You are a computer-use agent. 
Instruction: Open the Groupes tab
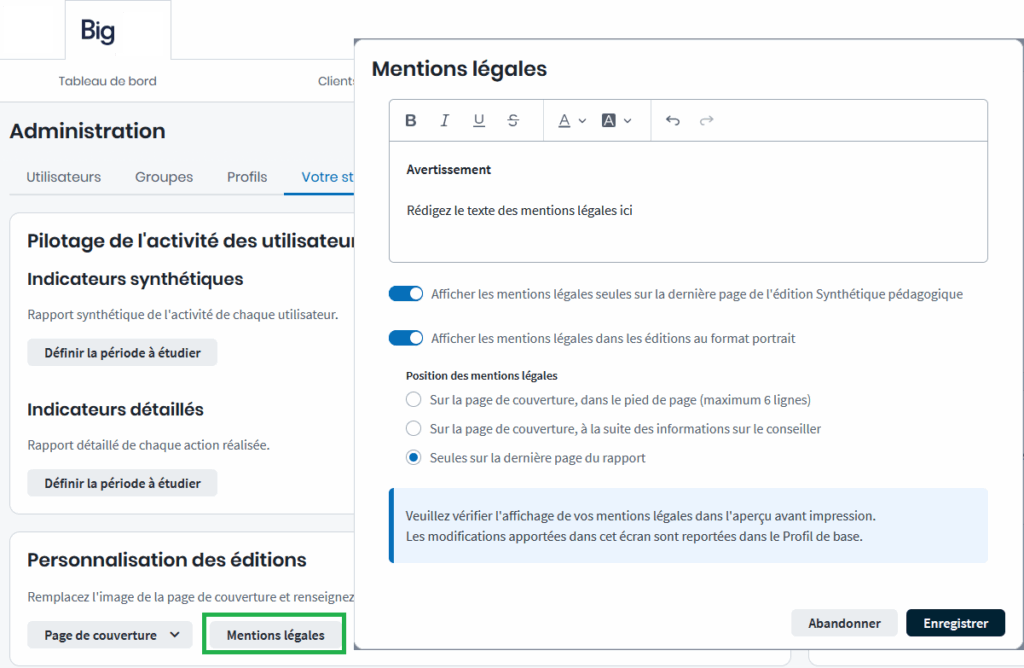[x=164, y=177]
